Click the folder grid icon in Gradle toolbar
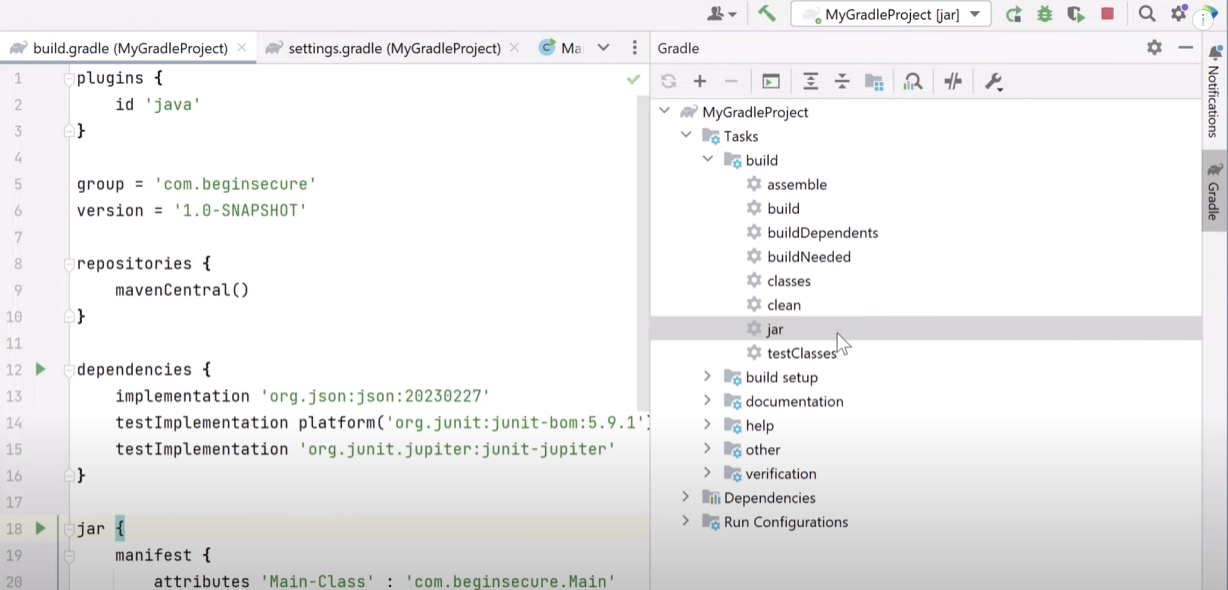Screen dimensions: 1228x590 click(x=874, y=82)
